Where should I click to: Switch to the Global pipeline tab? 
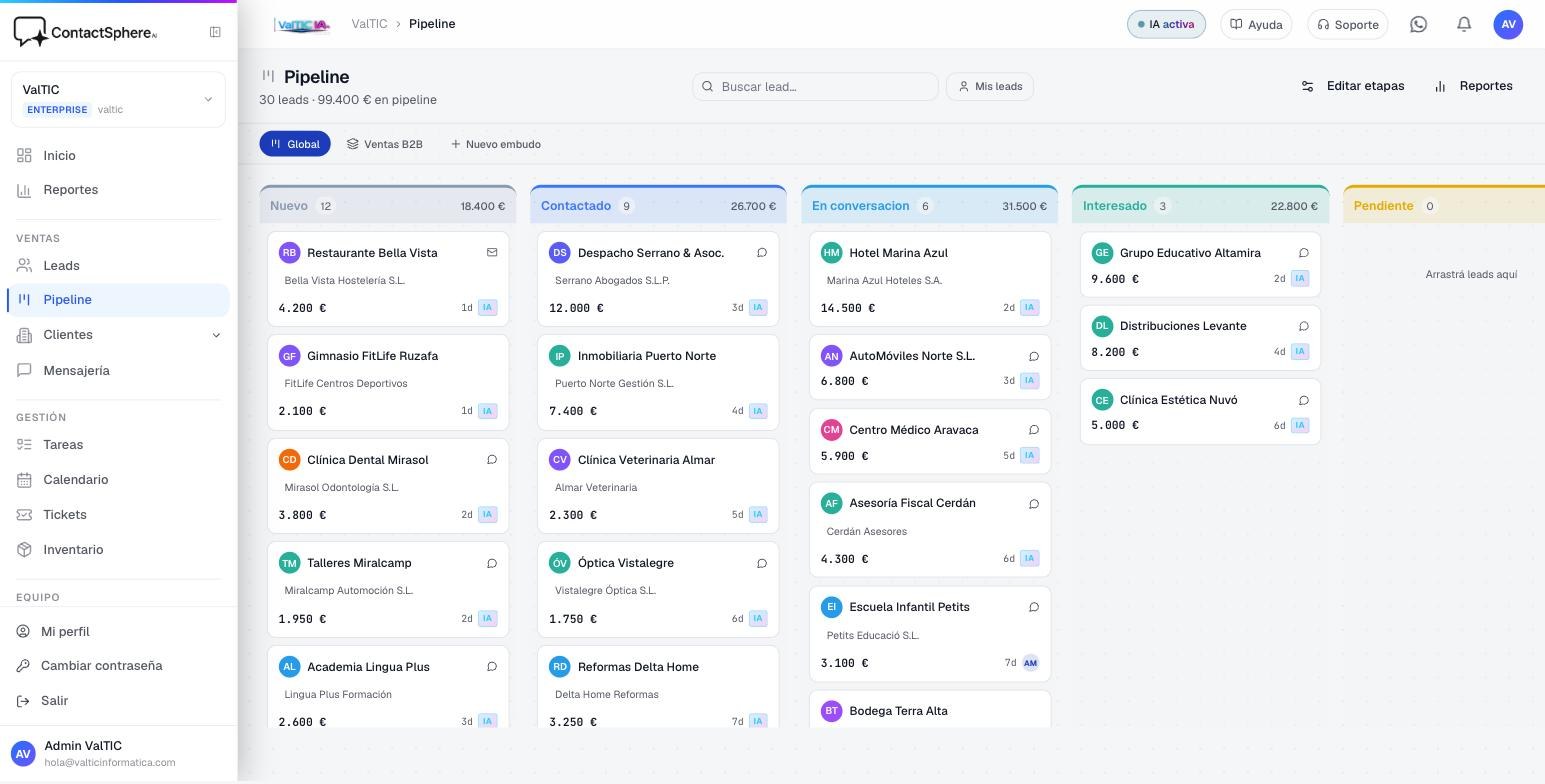pyautogui.click(x=295, y=144)
